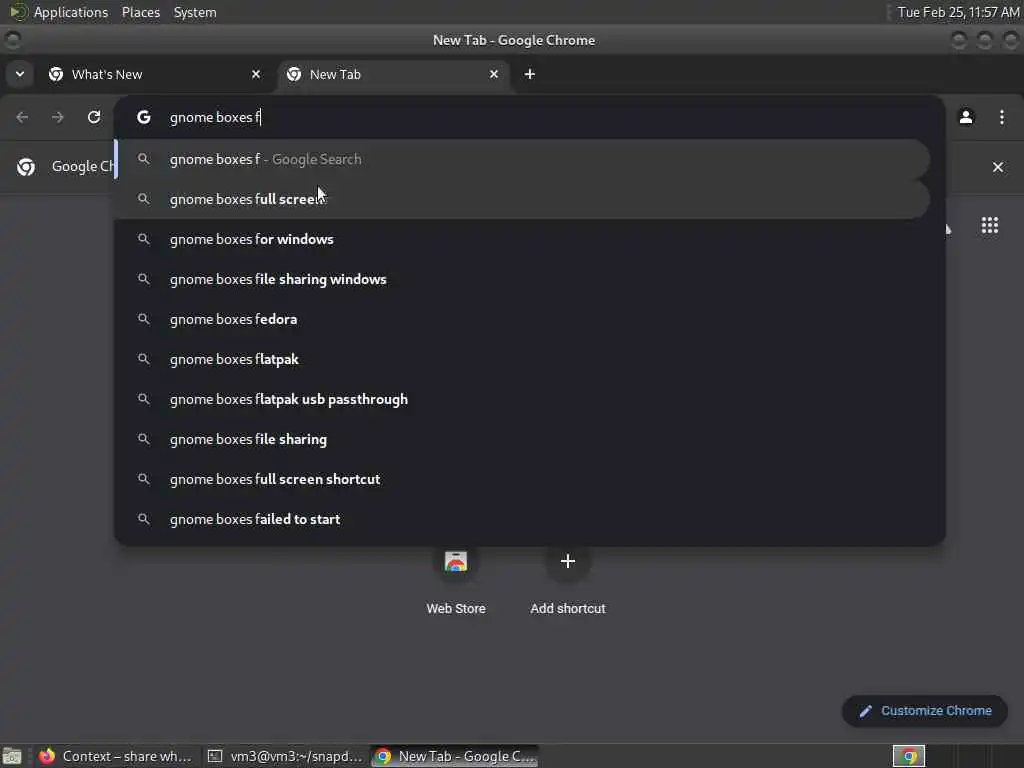Open the Google apps grid icon
This screenshot has height=768, width=1024.
click(990, 225)
